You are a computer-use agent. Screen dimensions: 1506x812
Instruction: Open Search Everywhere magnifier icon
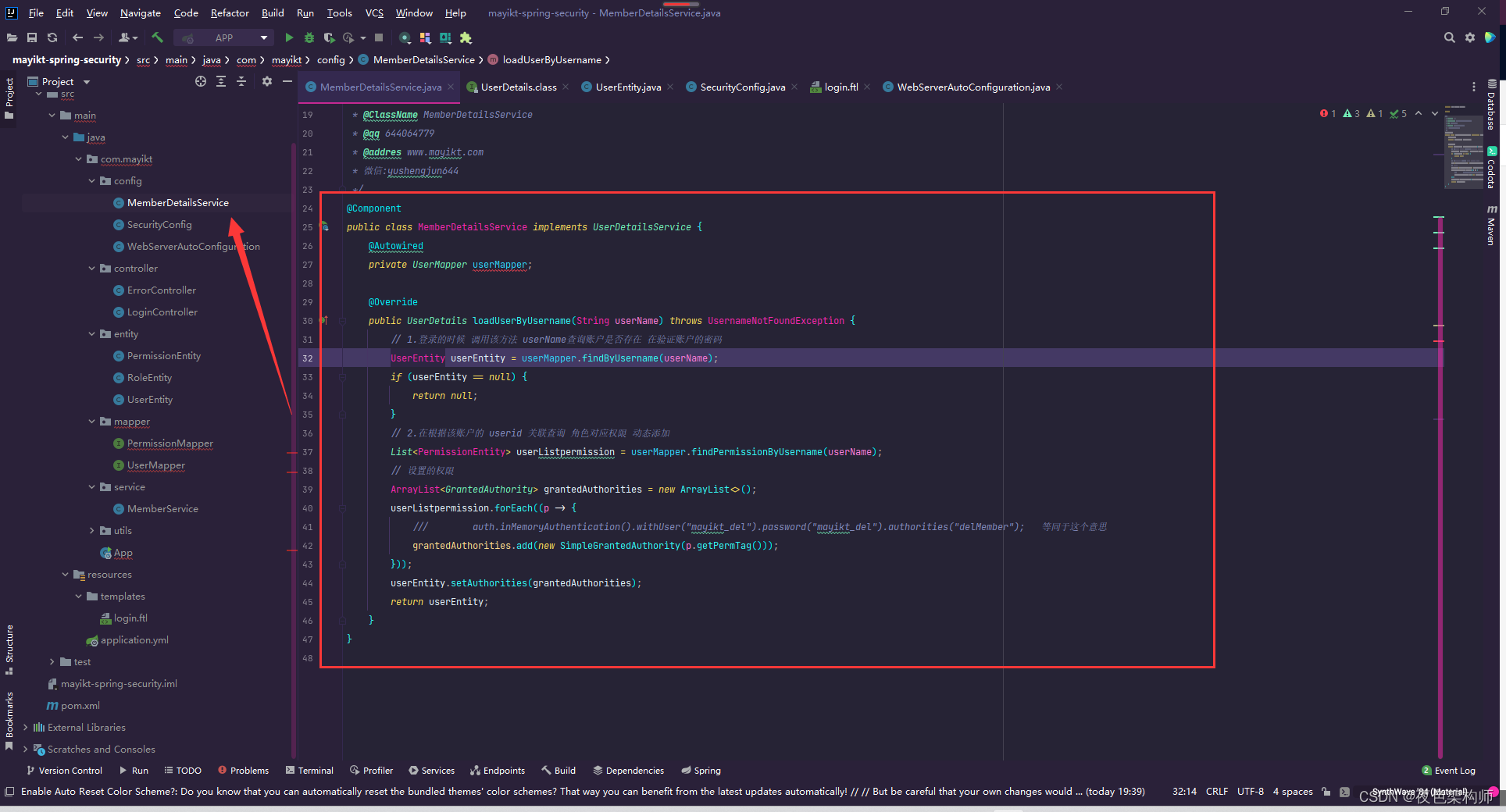pyautogui.click(x=1450, y=37)
